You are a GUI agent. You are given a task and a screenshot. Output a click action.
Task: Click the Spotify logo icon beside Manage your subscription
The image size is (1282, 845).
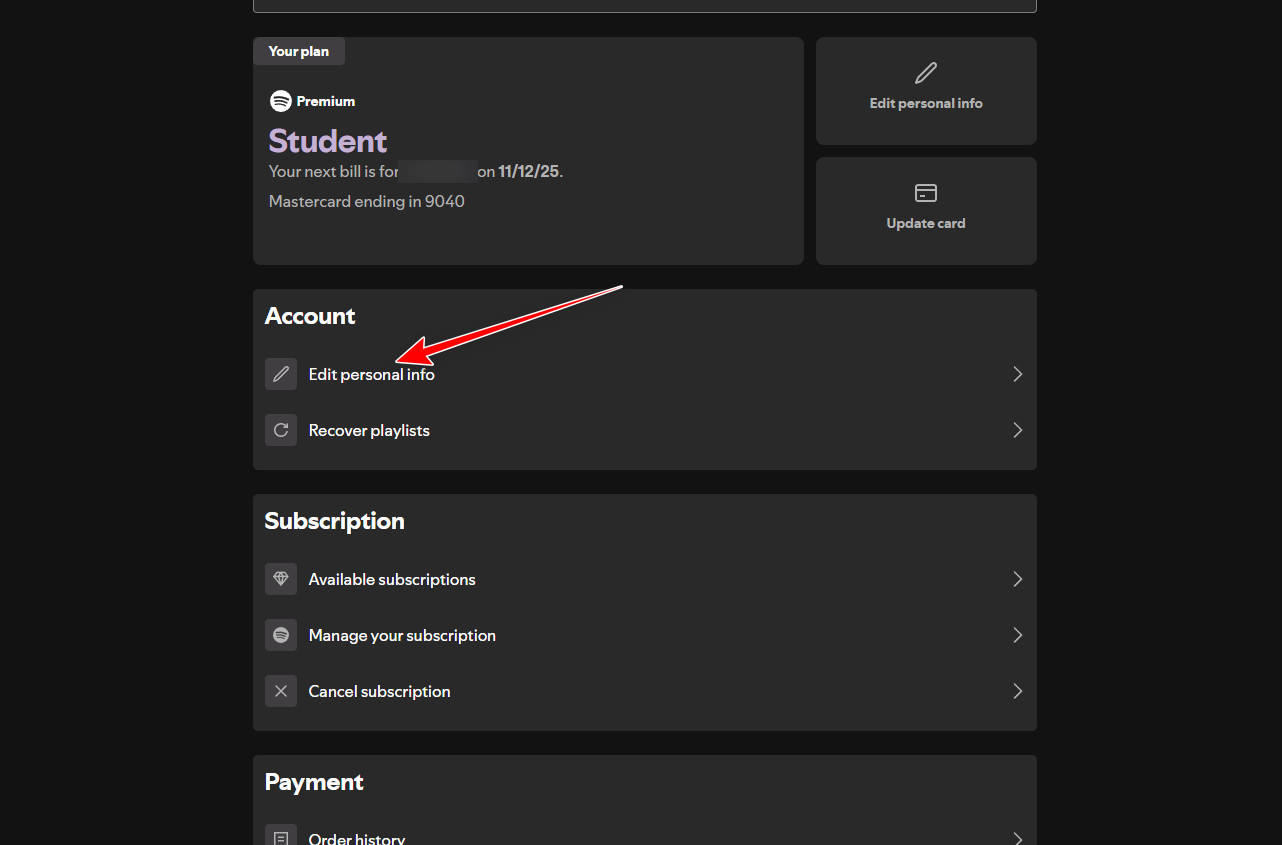tap(281, 634)
